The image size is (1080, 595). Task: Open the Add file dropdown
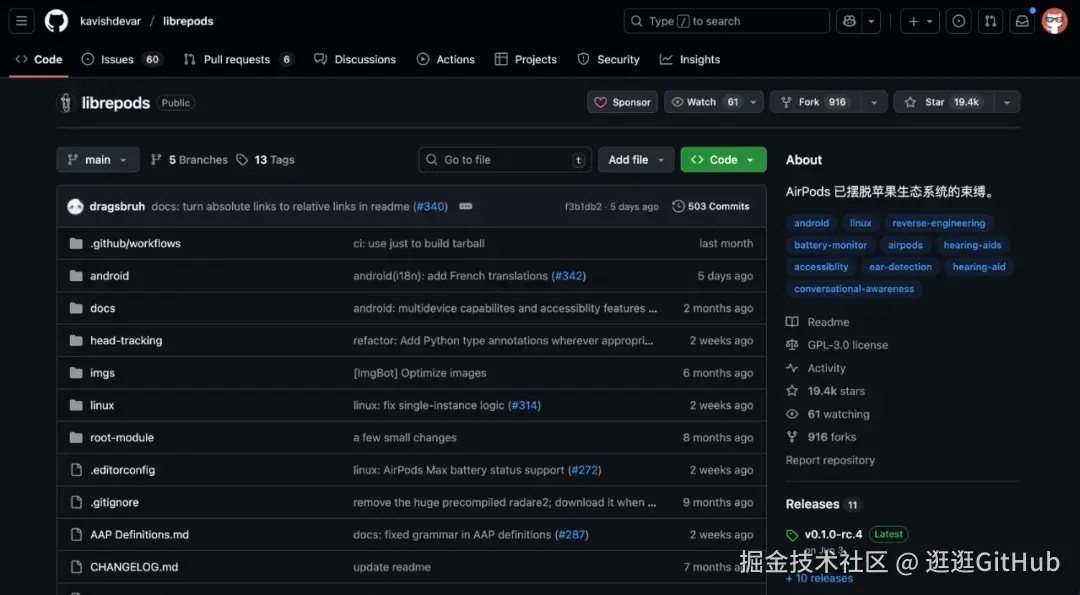point(636,160)
